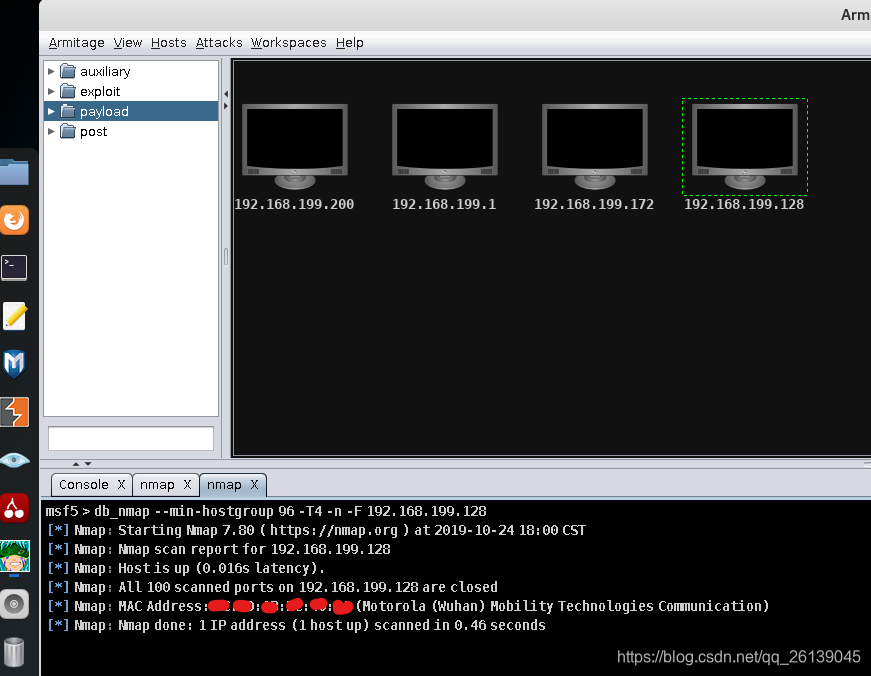The width and height of the screenshot is (871, 676).
Task: Click the module search input field
Action: [131, 438]
